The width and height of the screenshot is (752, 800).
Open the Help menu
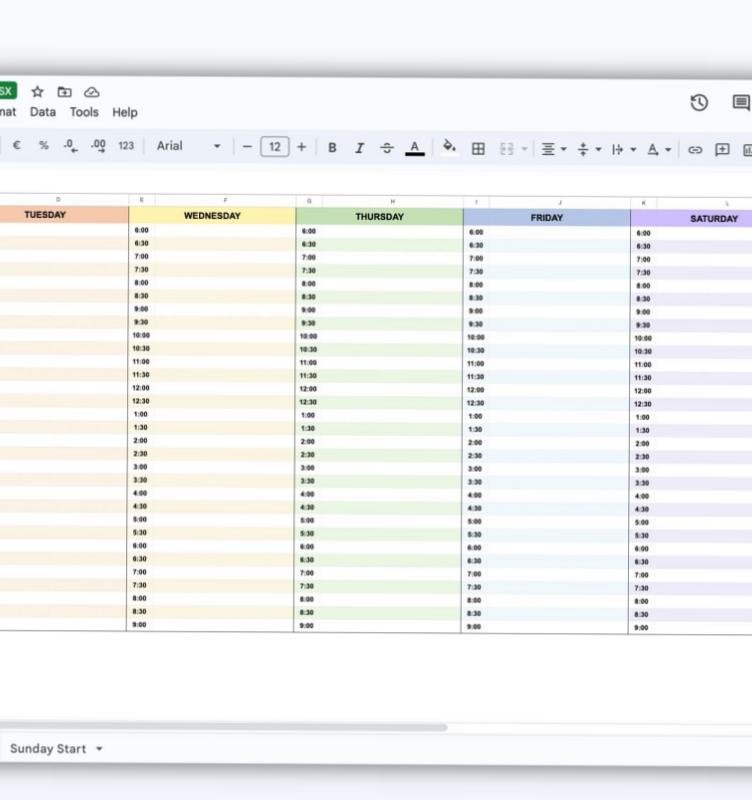pos(125,112)
